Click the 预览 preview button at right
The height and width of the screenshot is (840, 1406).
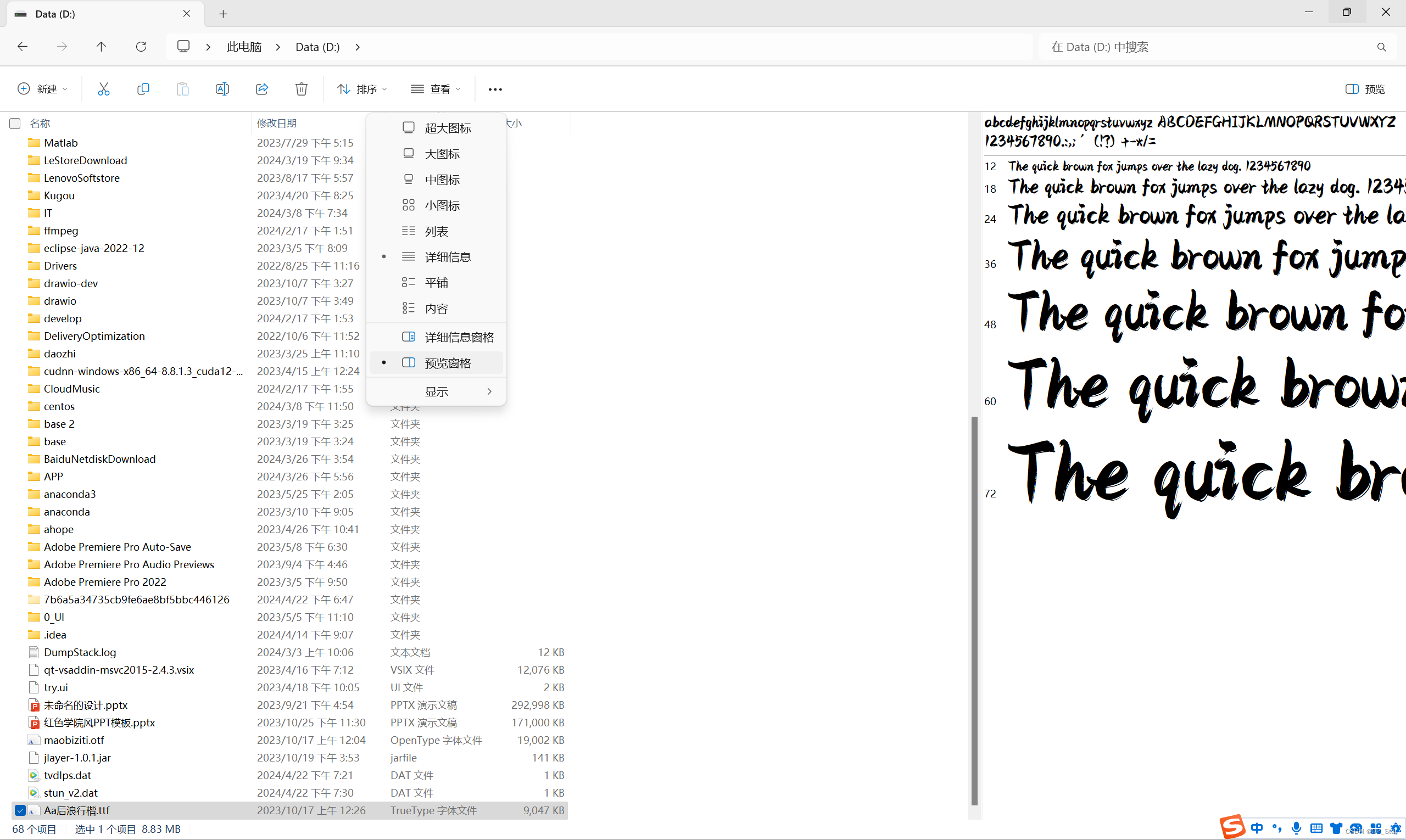click(1365, 89)
